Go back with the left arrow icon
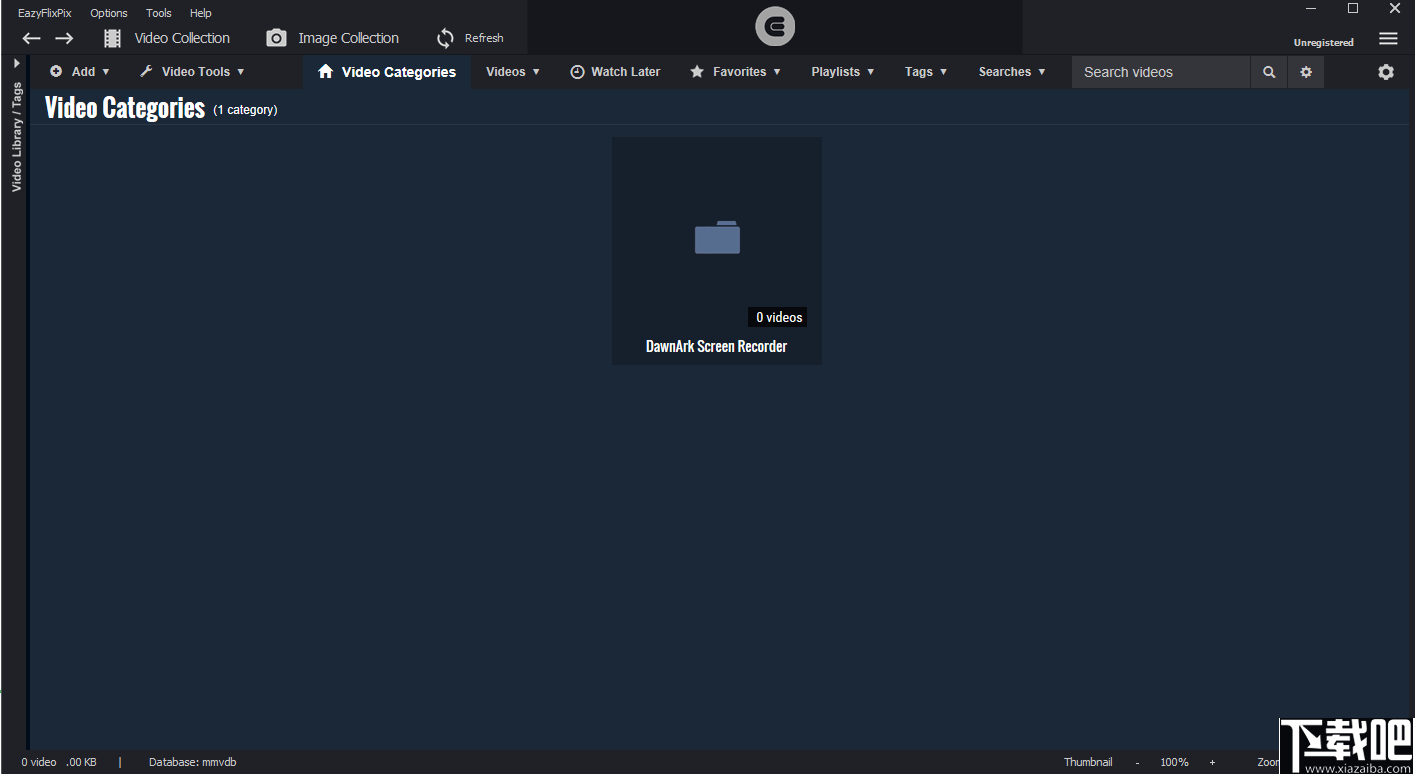1415x774 pixels. [x=32, y=38]
